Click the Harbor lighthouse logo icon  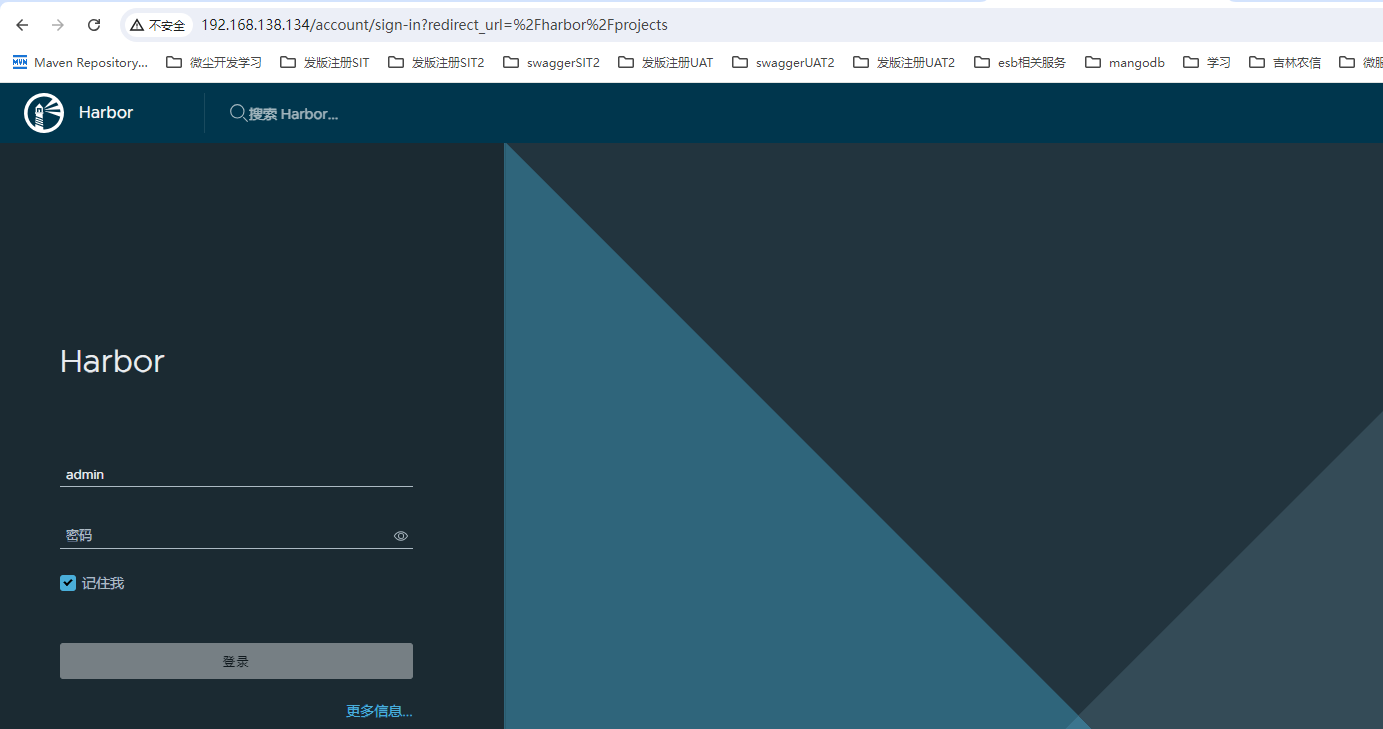pyautogui.click(x=44, y=113)
